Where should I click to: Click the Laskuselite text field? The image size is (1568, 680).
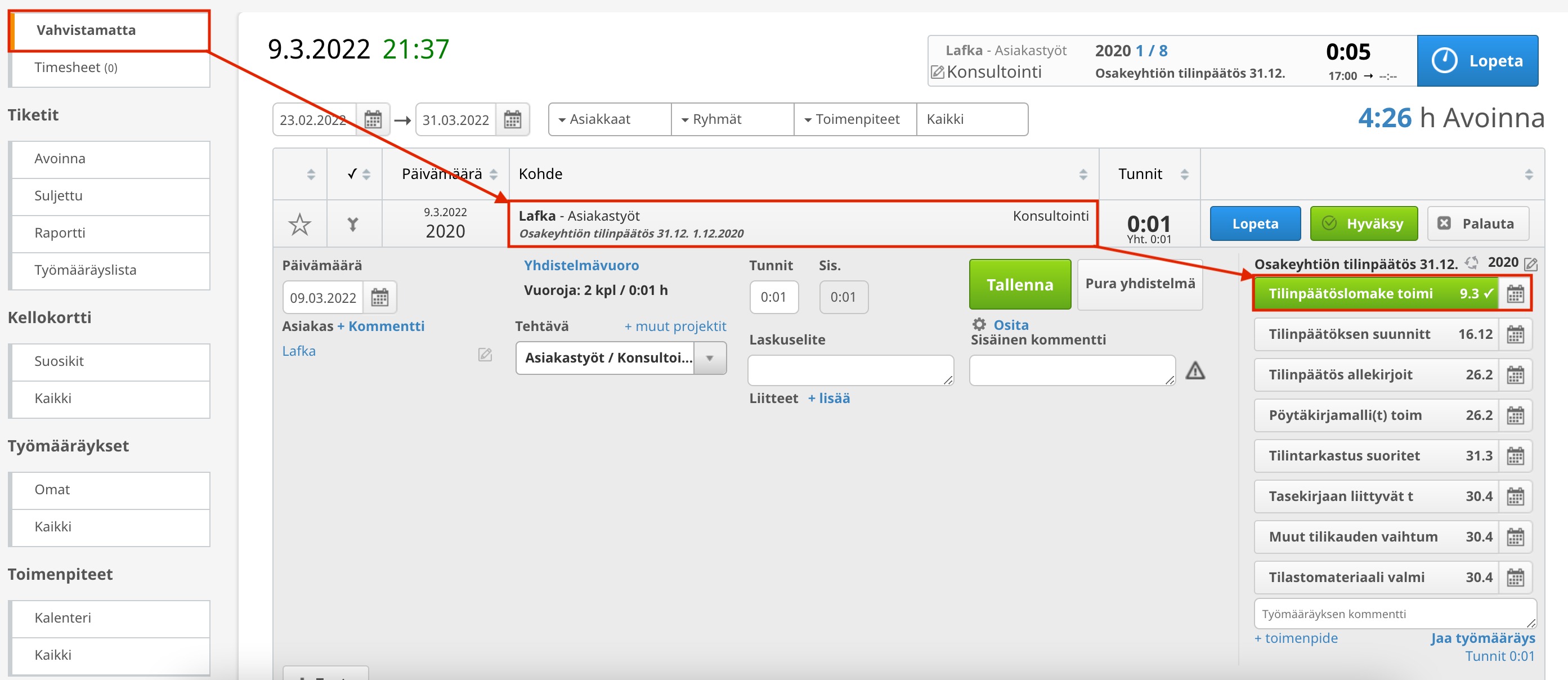click(x=850, y=370)
